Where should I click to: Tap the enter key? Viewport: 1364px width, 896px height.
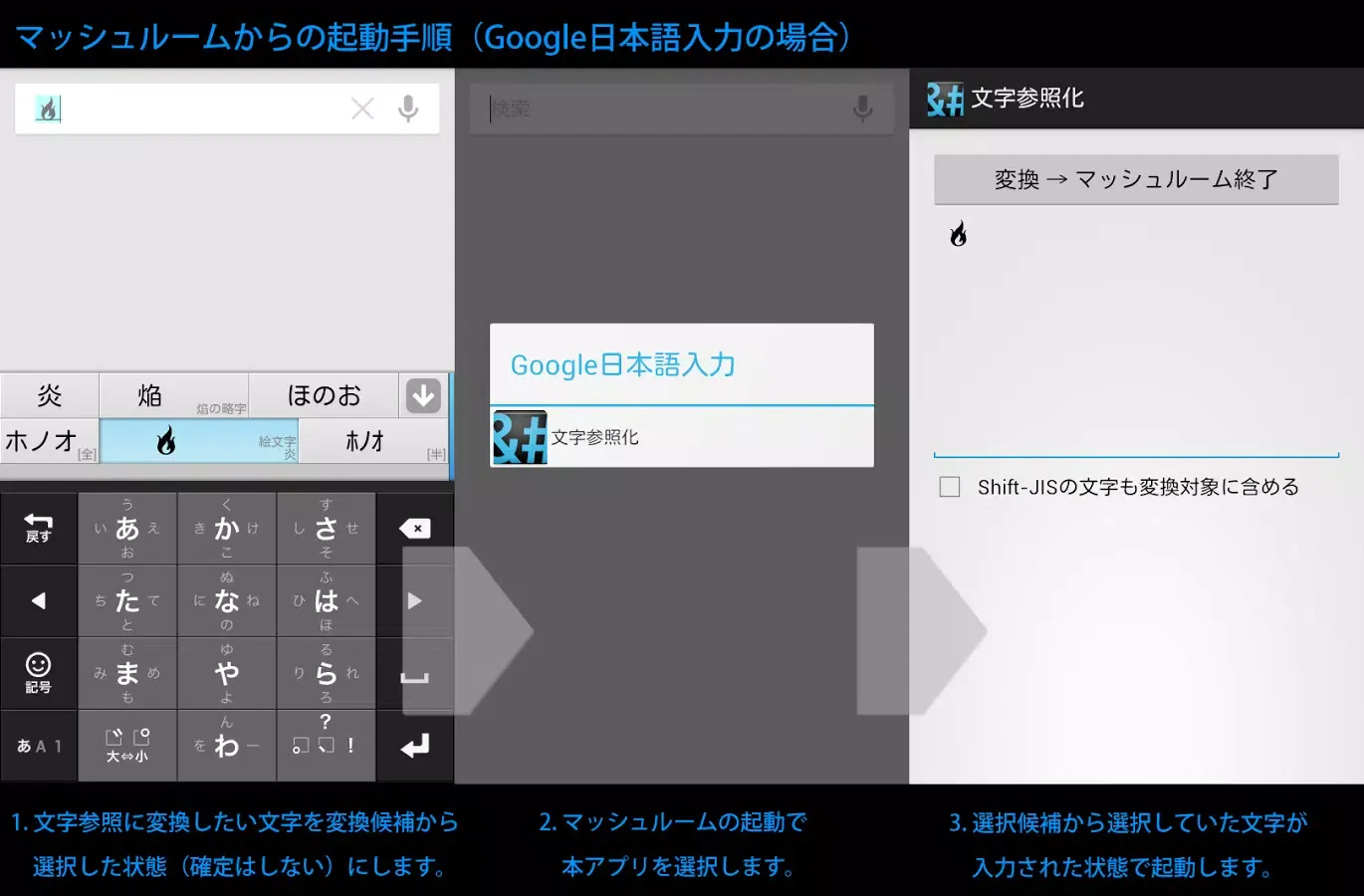coord(415,745)
